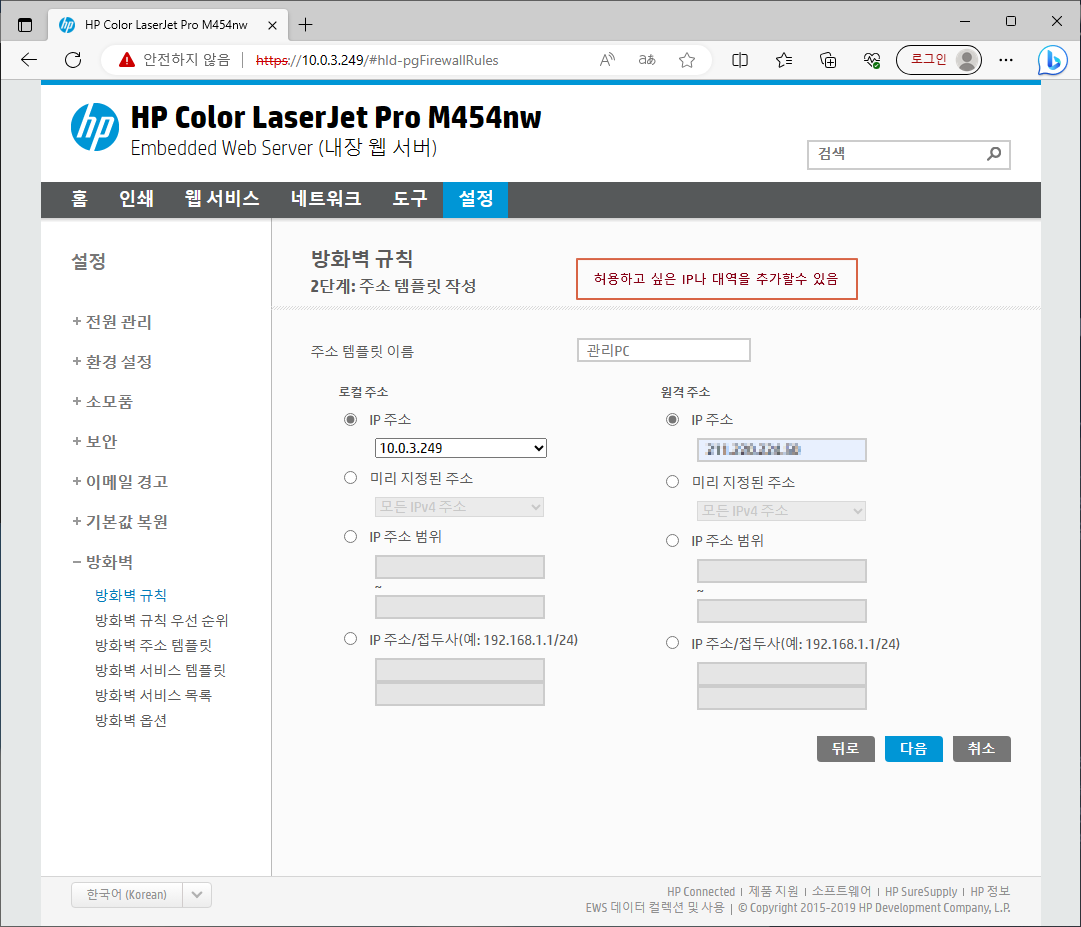Click the browser address bar URL
Viewport: 1081px width, 927px height.
[376, 60]
